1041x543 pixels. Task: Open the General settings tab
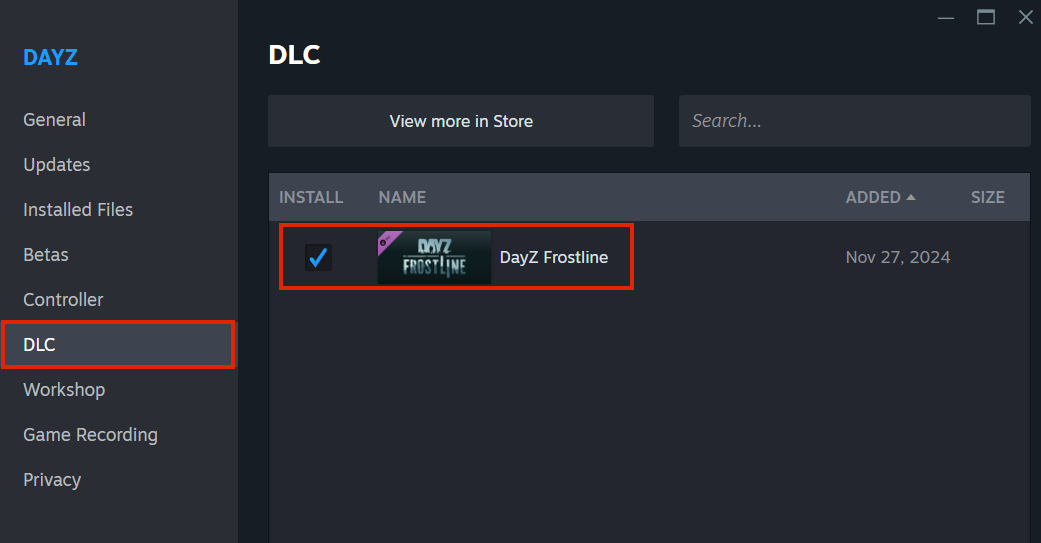pyautogui.click(x=54, y=119)
